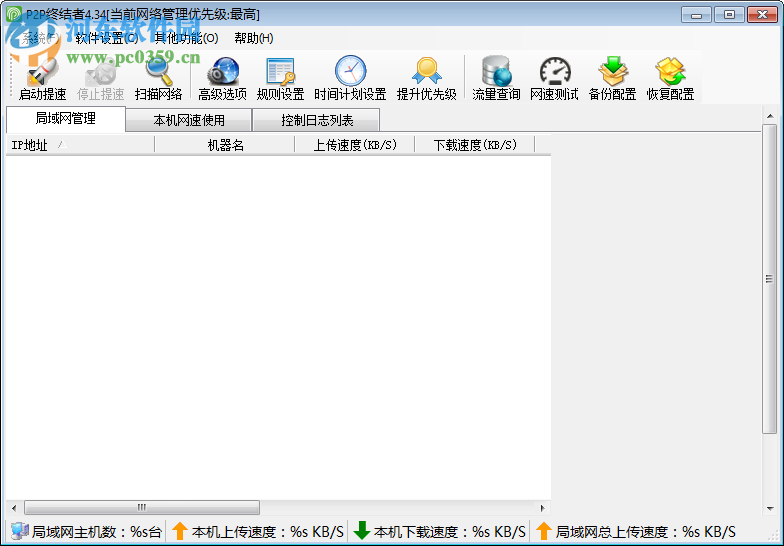This screenshot has height=546, width=784.
Task: Click 备份配置 backup icon
Action: [x=612, y=71]
